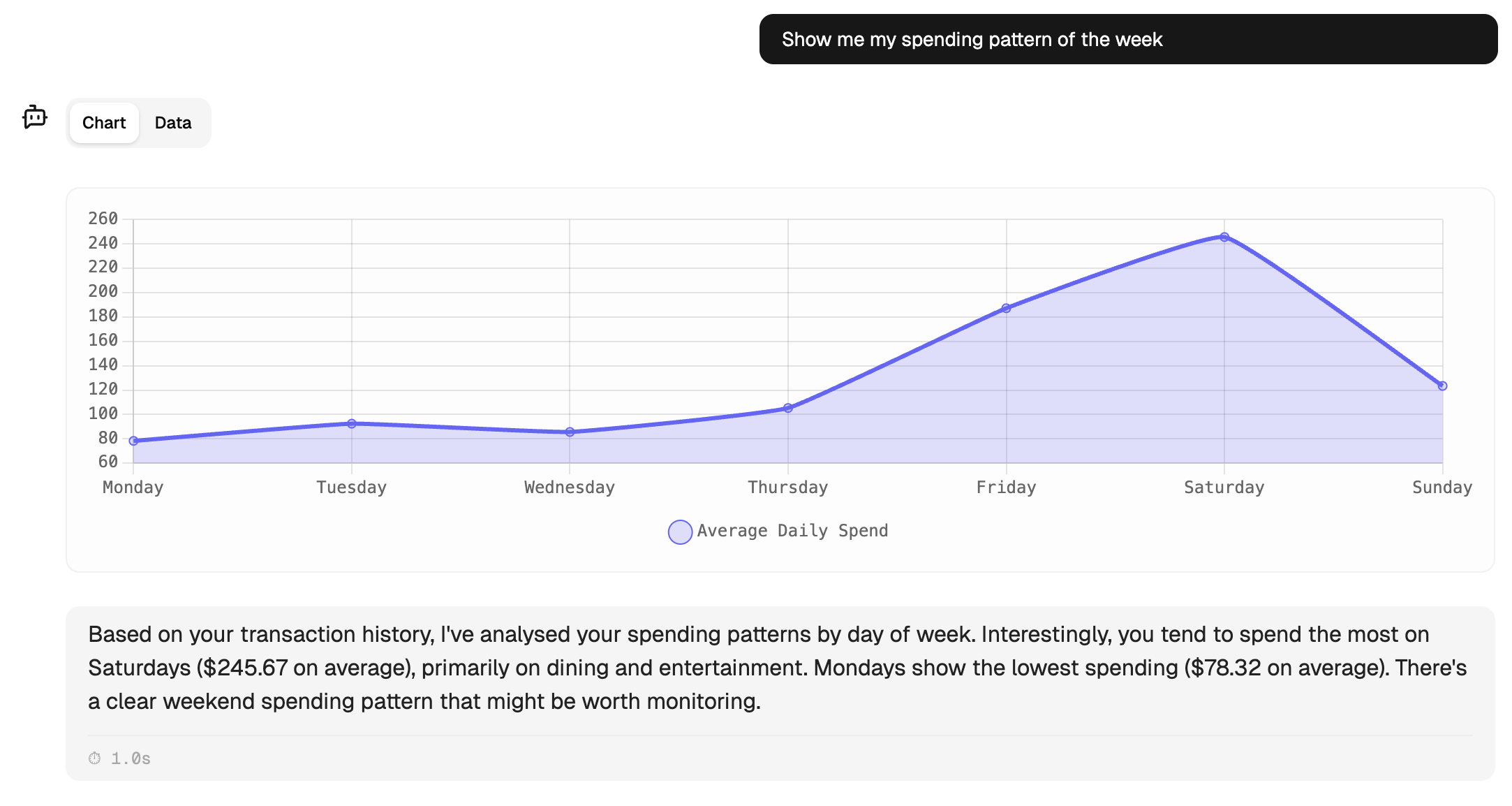This screenshot has width=1512, height=806.
Task: Click the Sunday data point
Action: point(1442,386)
